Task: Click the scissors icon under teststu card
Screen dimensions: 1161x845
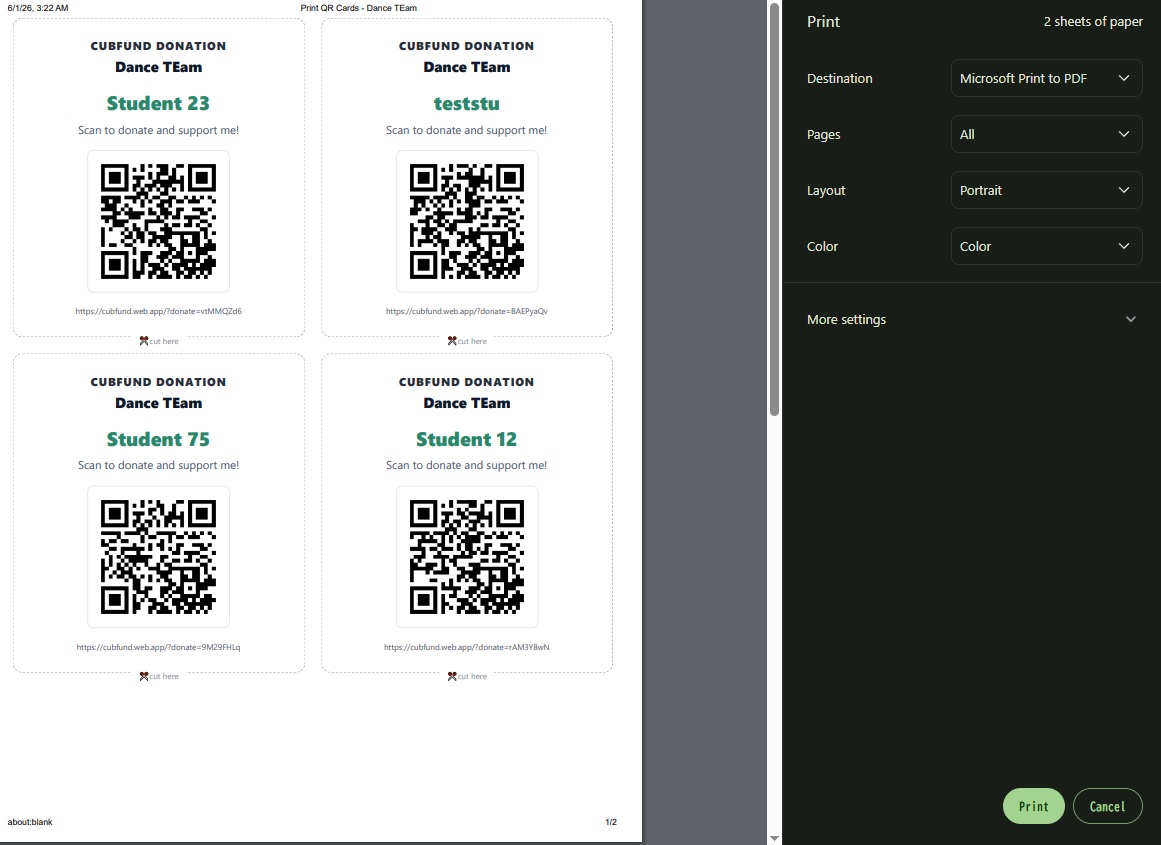Action: [452, 341]
